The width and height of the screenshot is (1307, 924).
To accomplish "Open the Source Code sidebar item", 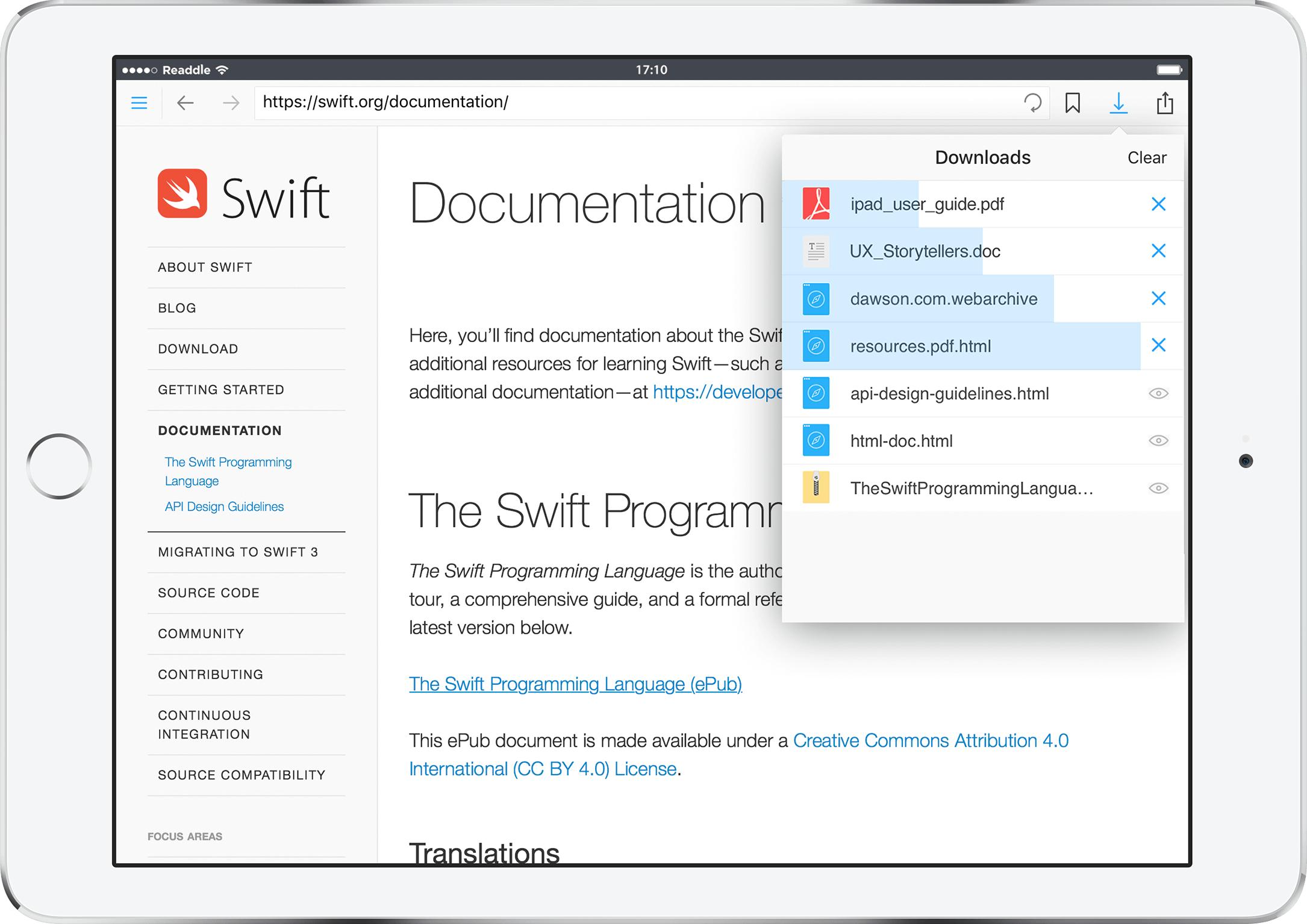I will [x=208, y=593].
